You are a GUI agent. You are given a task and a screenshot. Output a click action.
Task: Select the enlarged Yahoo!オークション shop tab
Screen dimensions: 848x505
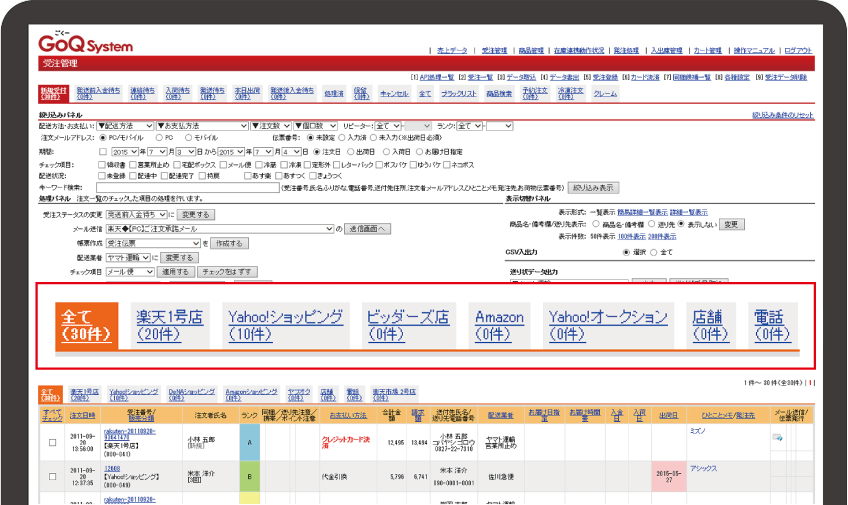click(x=608, y=325)
